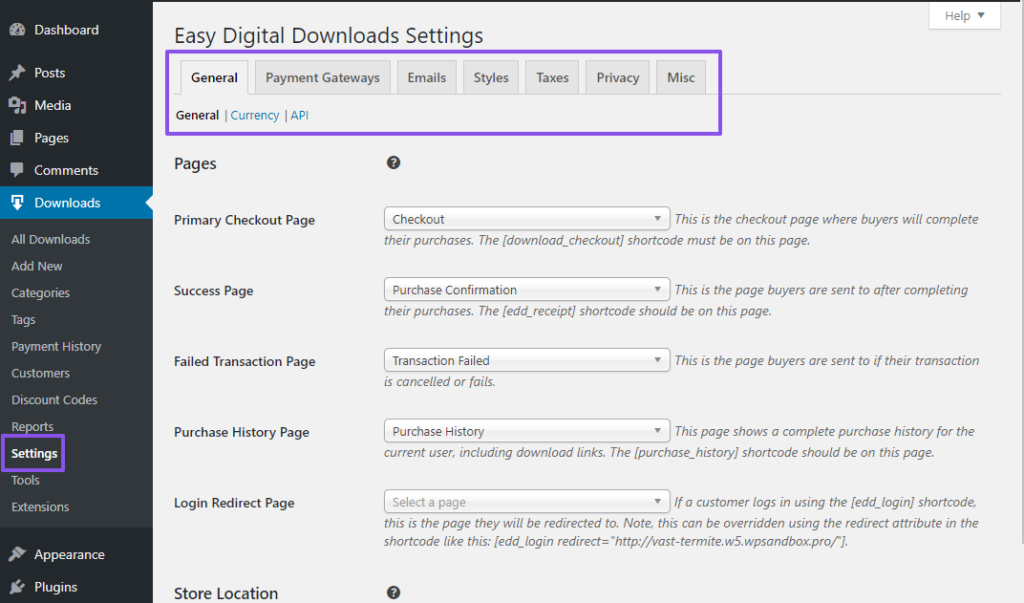This screenshot has width=1024, height=603.
Task: Open Discount Codes in the sidebar
Action: point(54,400)
